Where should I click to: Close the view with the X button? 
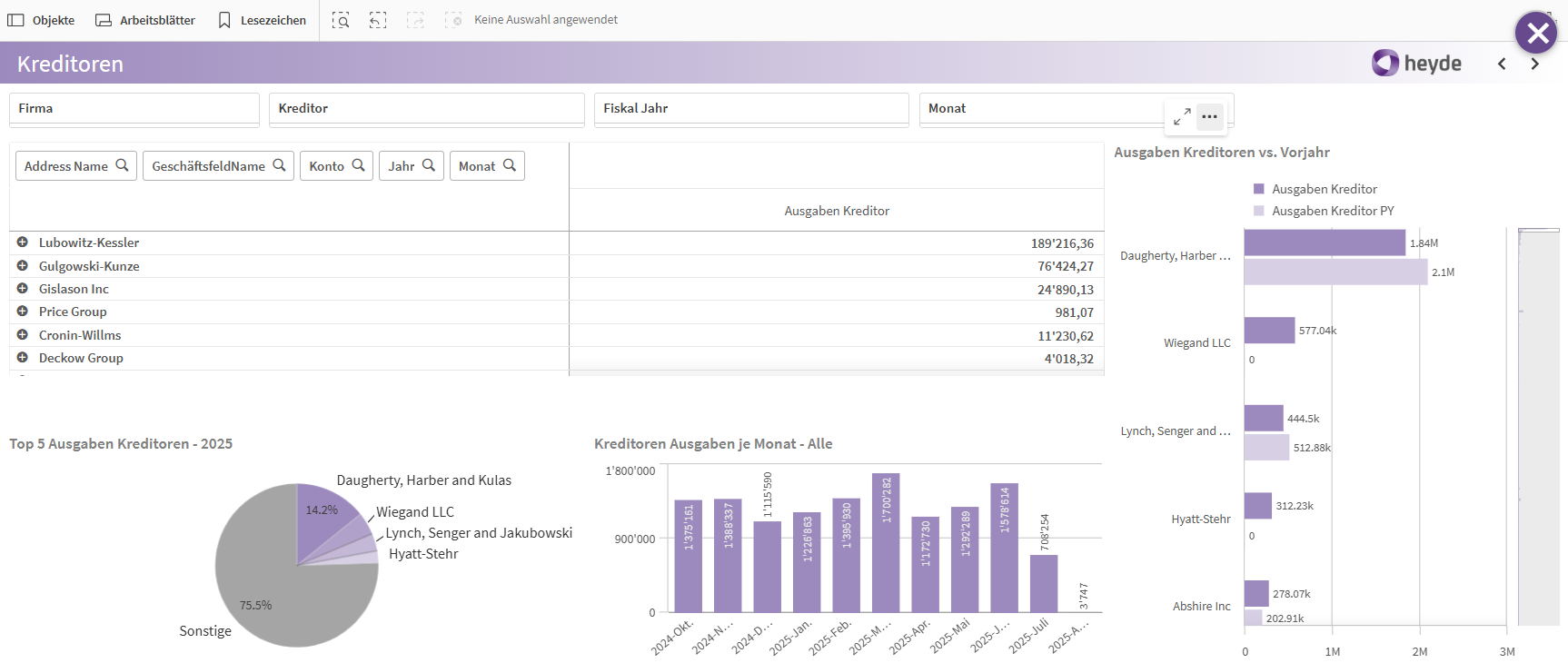click(x=1537, y=34)
